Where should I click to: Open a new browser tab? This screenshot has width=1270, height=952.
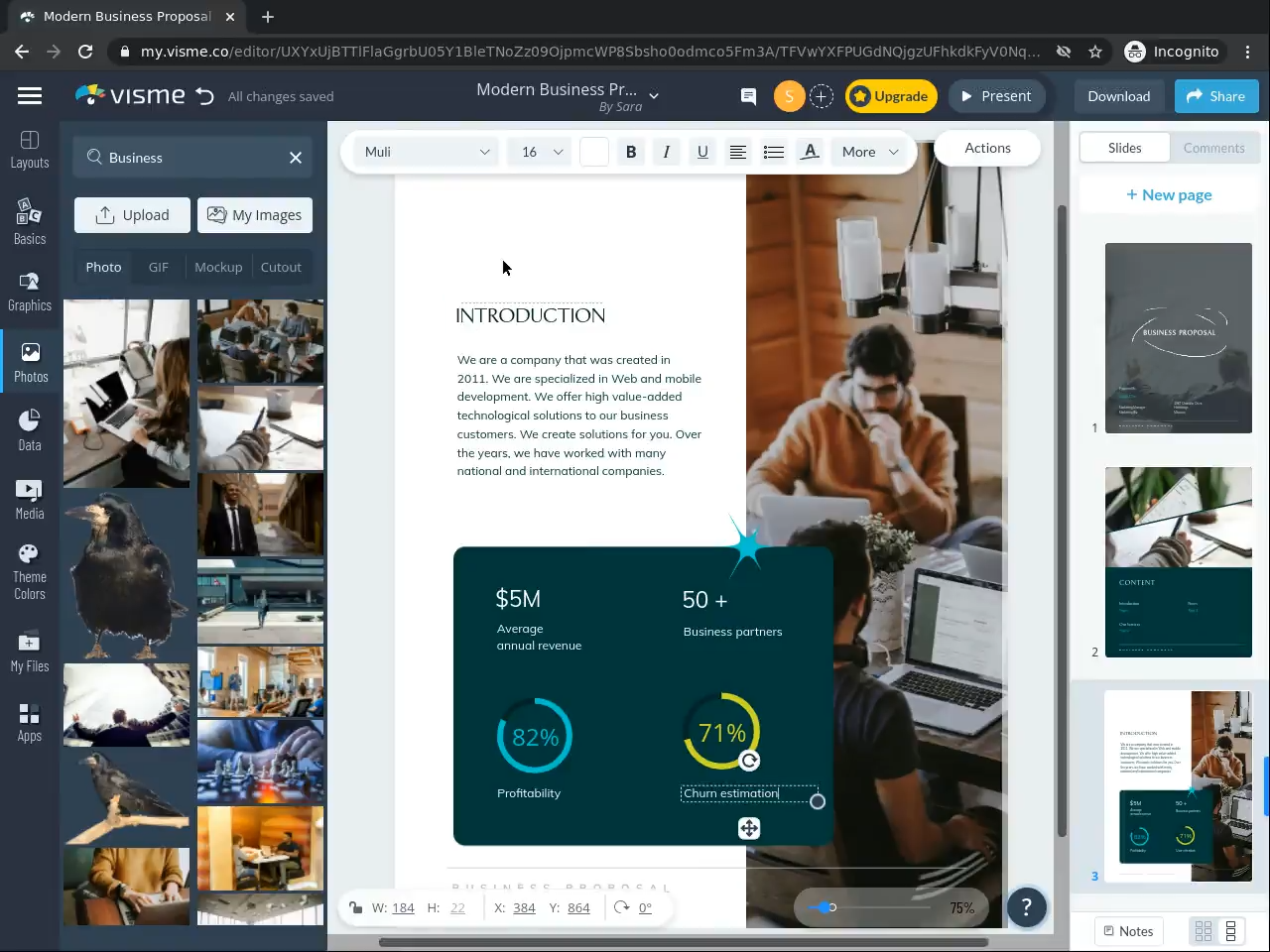pos(268,16)
